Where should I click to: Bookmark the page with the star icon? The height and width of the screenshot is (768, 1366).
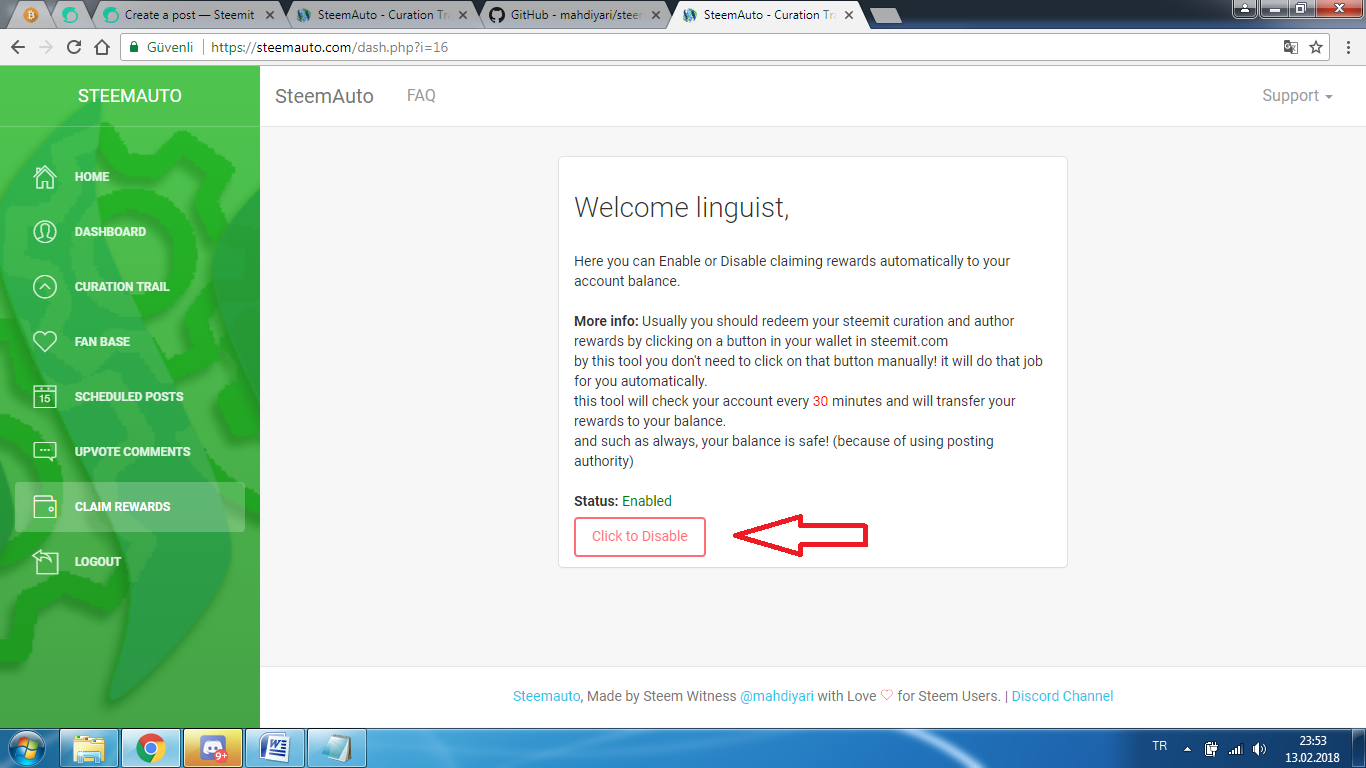(x=1316, y=47)
